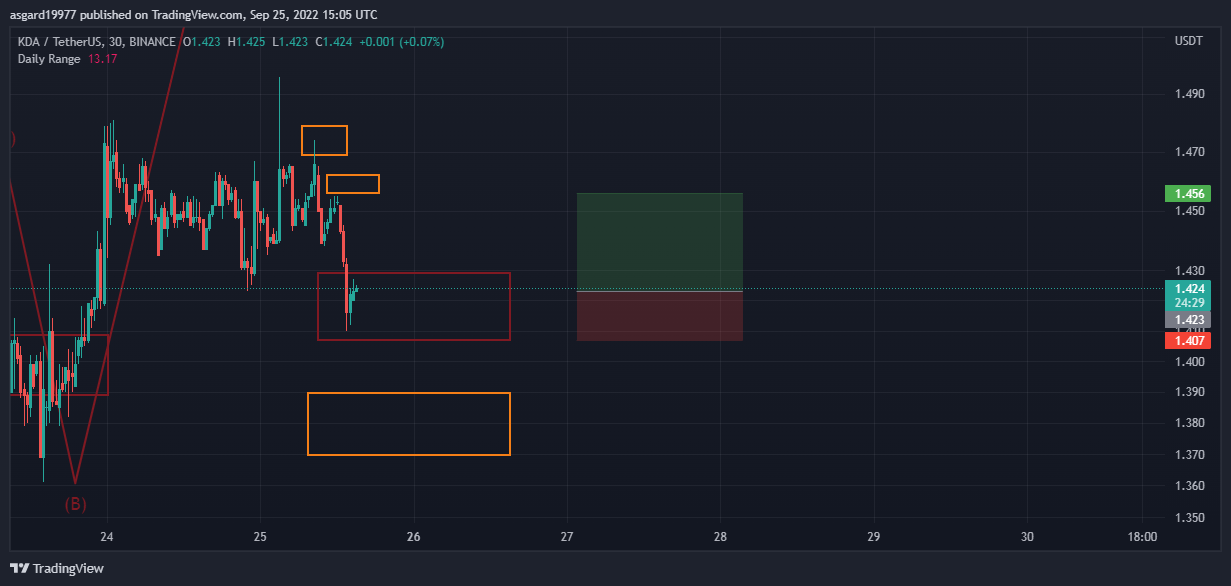This screenshot has height=586, width=1231.
Task: Select the red stop-loss zone of the long position
Action: [x=660, y=316]
